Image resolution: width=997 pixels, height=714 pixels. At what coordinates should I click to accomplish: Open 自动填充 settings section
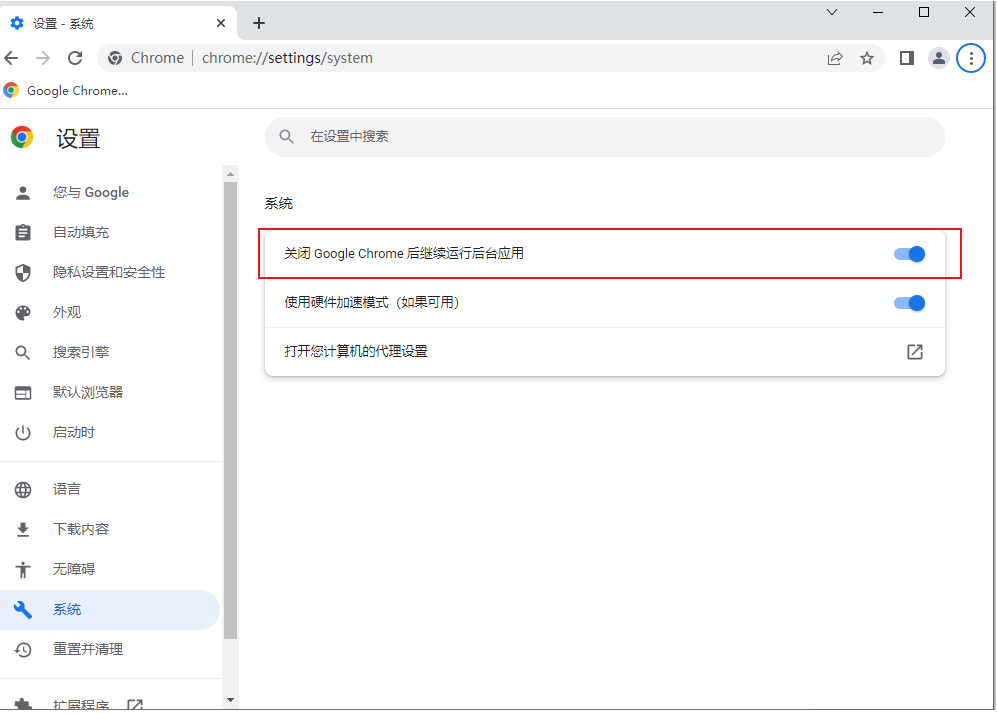point(109,233)
